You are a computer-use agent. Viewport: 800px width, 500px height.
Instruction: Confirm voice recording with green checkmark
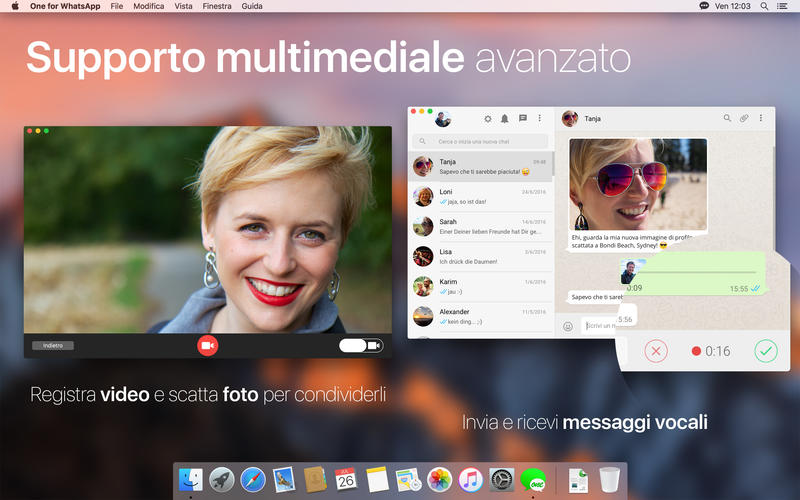click(x=766, y=351)
